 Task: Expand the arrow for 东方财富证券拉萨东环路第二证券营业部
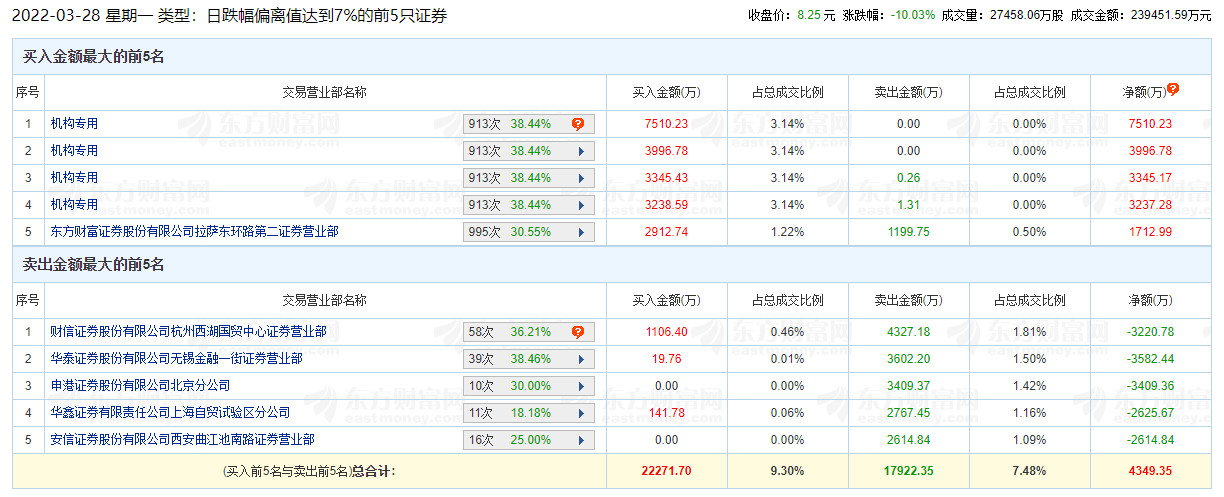(x=580, y=232)
